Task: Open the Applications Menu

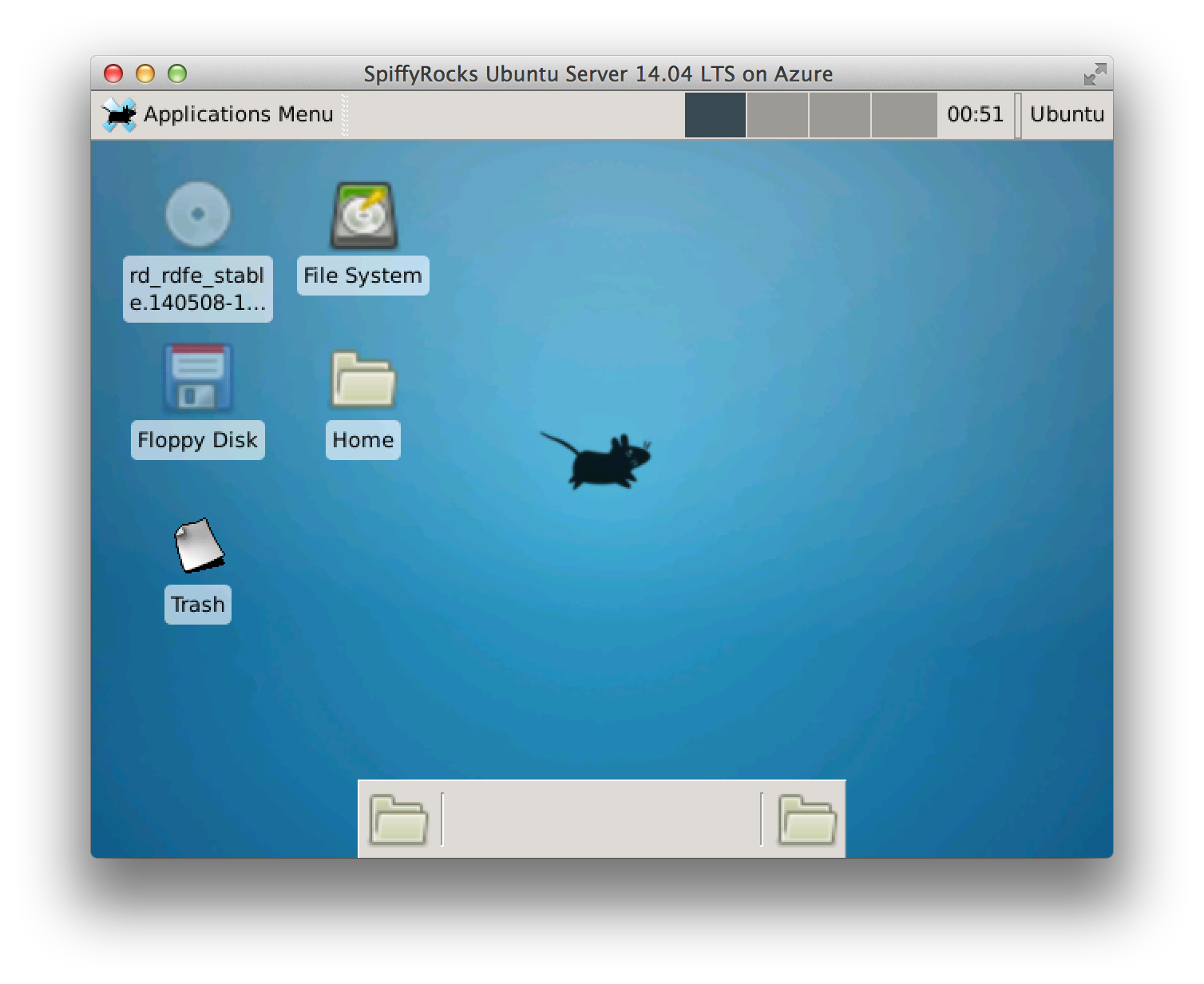Action: [x=218, y=114]
